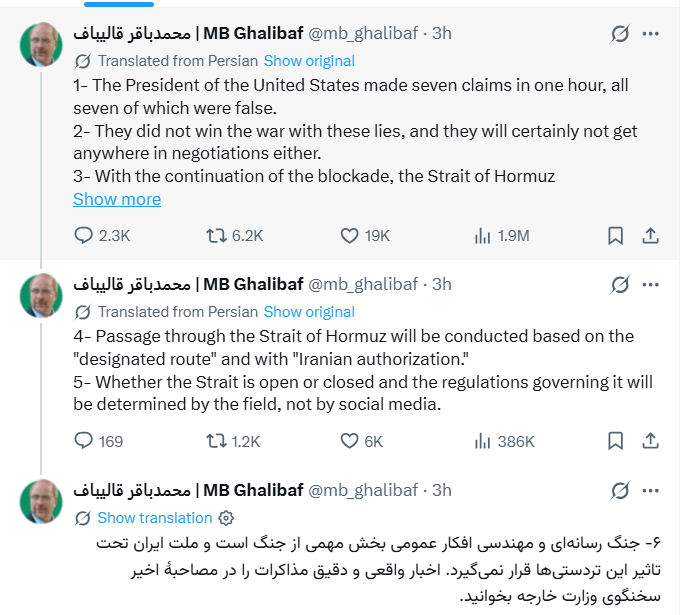Image resolution: width=680 pixels, height=615 pixels.
Task: Show translation of the third Persian tweet
Action: pos(155,517)
